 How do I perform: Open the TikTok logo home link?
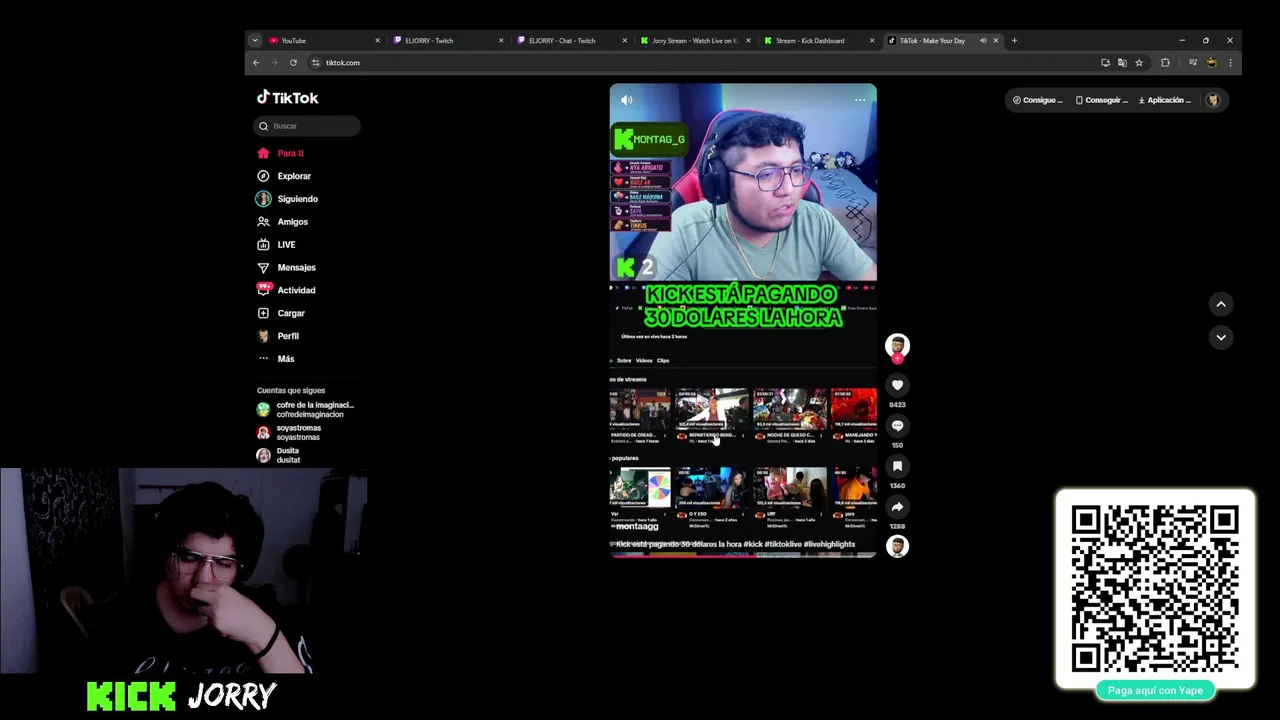coord(287,97)
